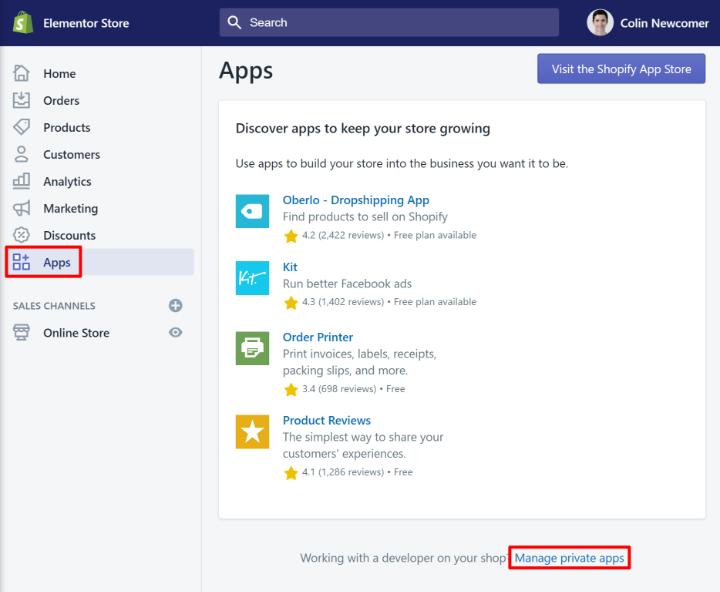Click the Marketing megaphone icon

coord(21,209)
